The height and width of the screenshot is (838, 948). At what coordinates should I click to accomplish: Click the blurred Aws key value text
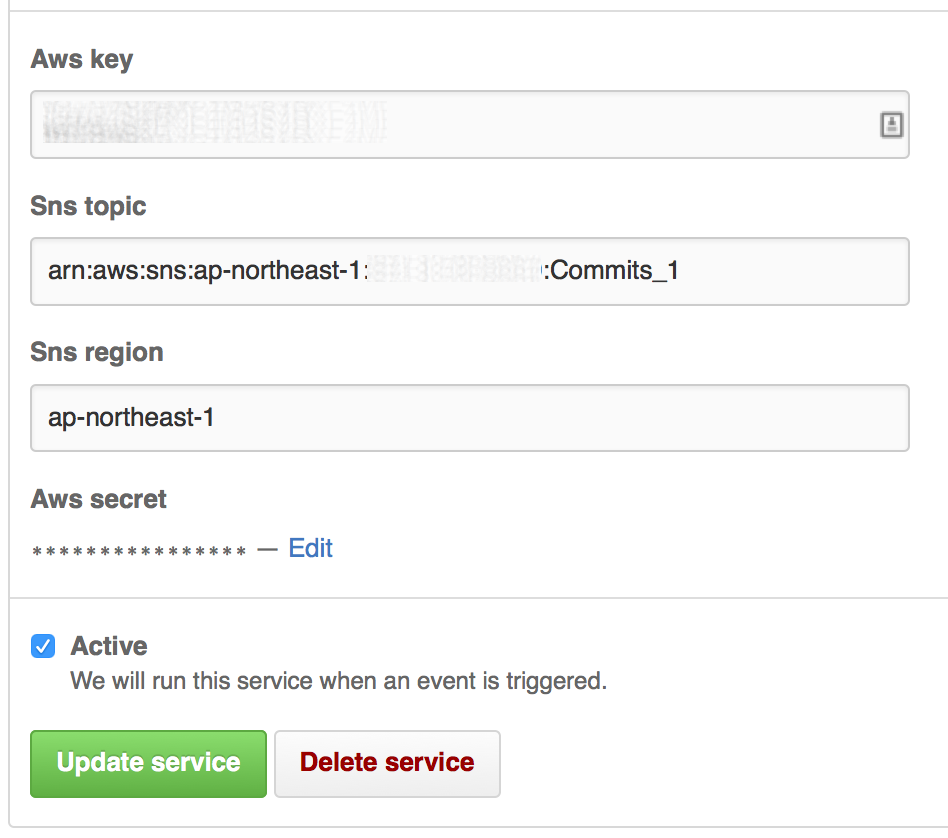pyautogui.click(x=215, y=122)
